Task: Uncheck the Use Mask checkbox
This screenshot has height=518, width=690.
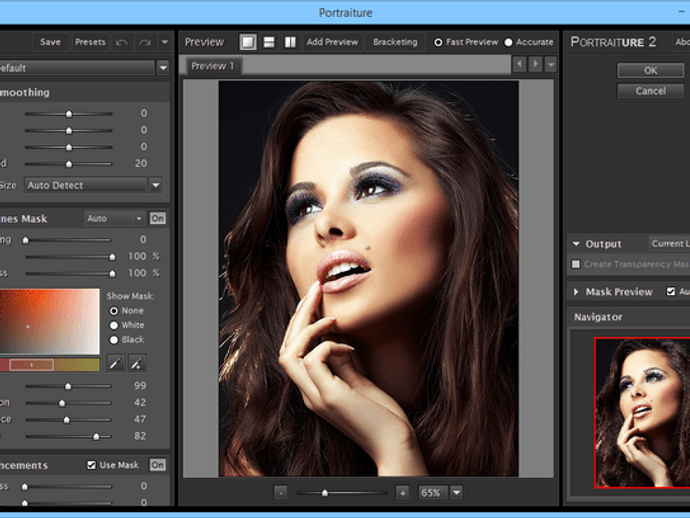Action: pyautogui.click(x=92, y=465)
